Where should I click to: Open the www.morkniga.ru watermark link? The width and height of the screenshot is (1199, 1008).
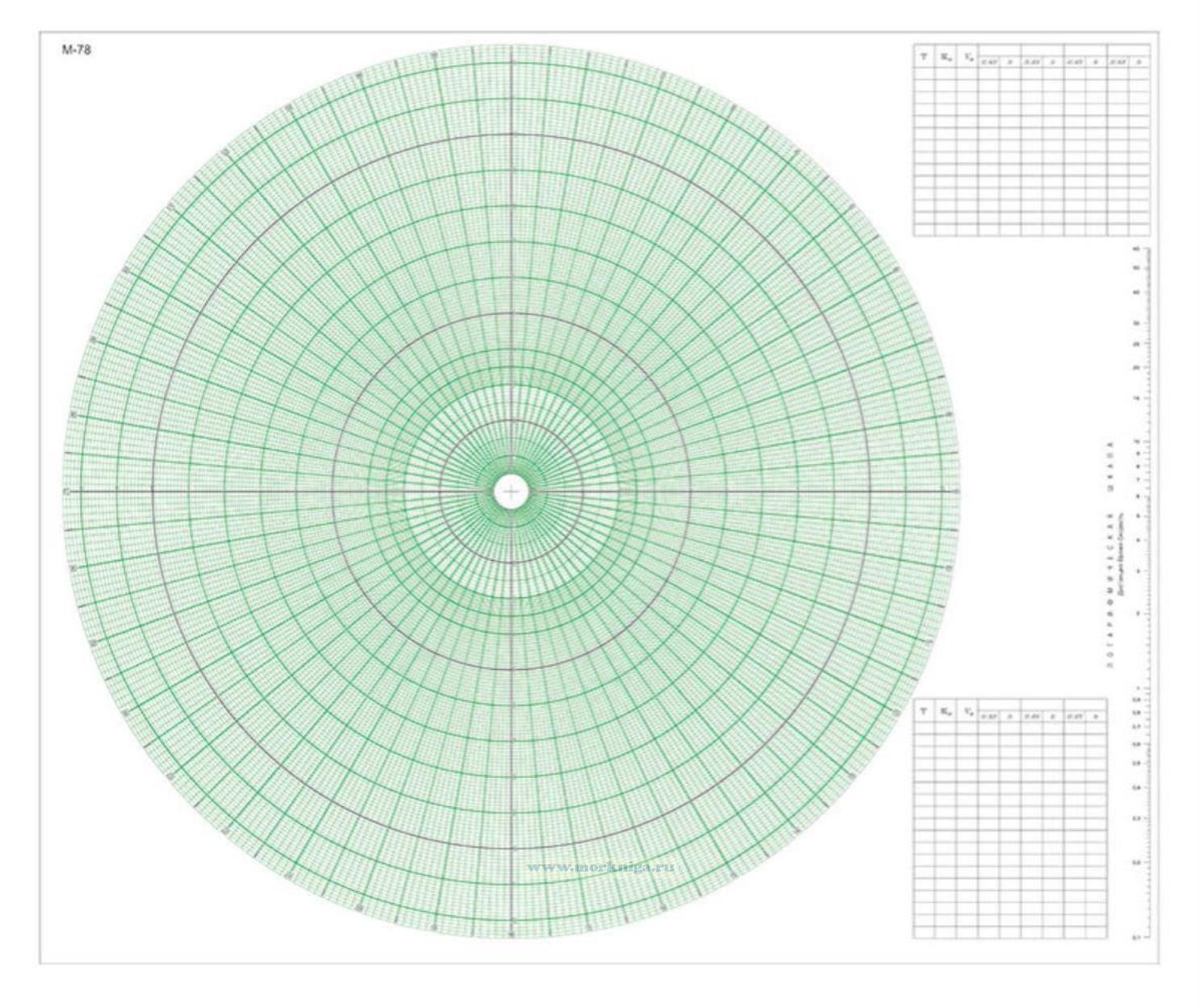(601, 867)
